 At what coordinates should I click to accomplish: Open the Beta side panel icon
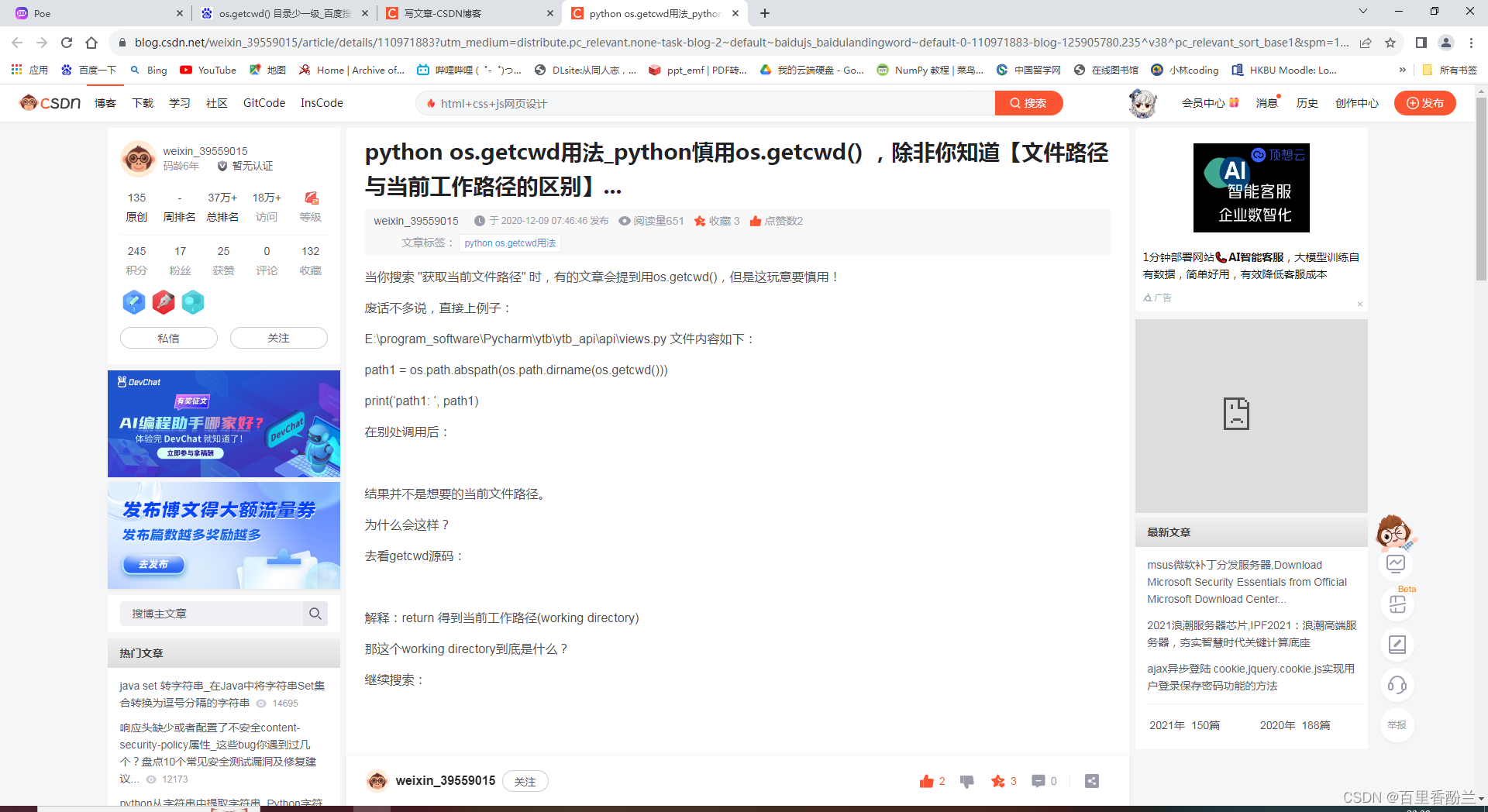tap(1397, 604)
